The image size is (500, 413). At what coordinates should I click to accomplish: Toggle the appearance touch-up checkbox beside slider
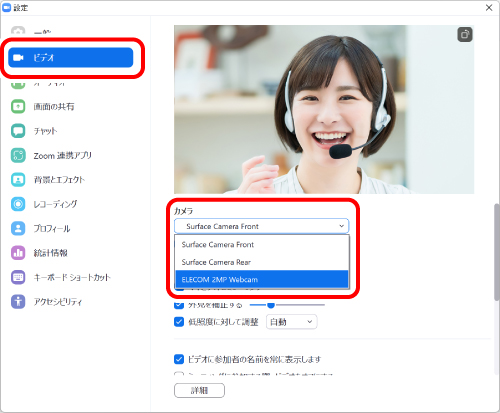(x=179, y=305)
